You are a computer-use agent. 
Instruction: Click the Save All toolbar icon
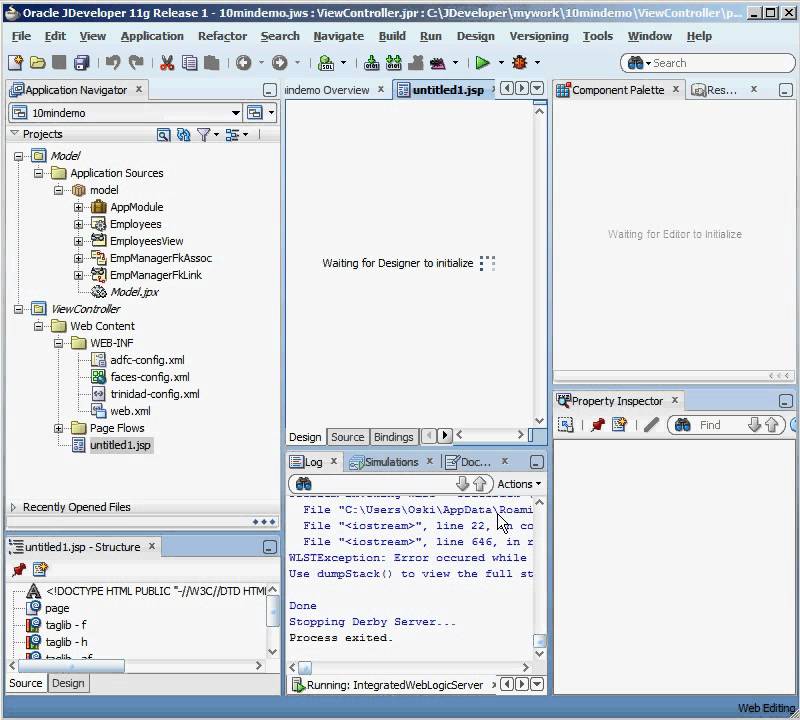(82, 63)
